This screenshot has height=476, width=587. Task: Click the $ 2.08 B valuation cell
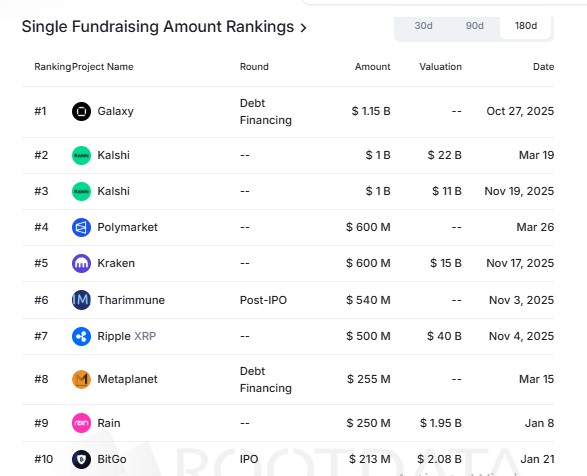click(440, 459)
